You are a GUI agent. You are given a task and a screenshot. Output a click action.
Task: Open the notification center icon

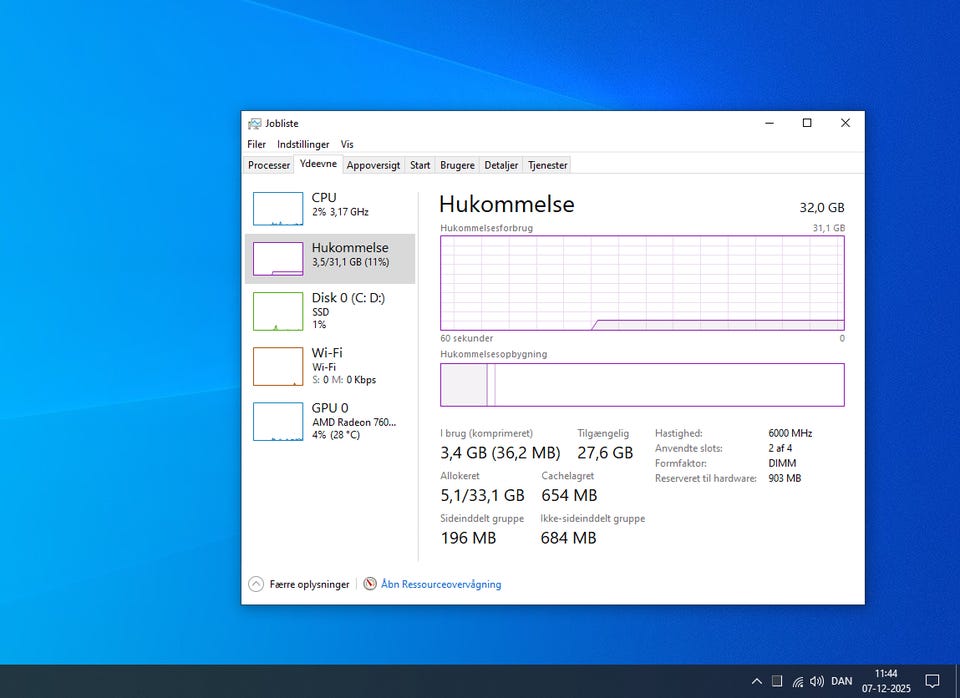(932, 681)
